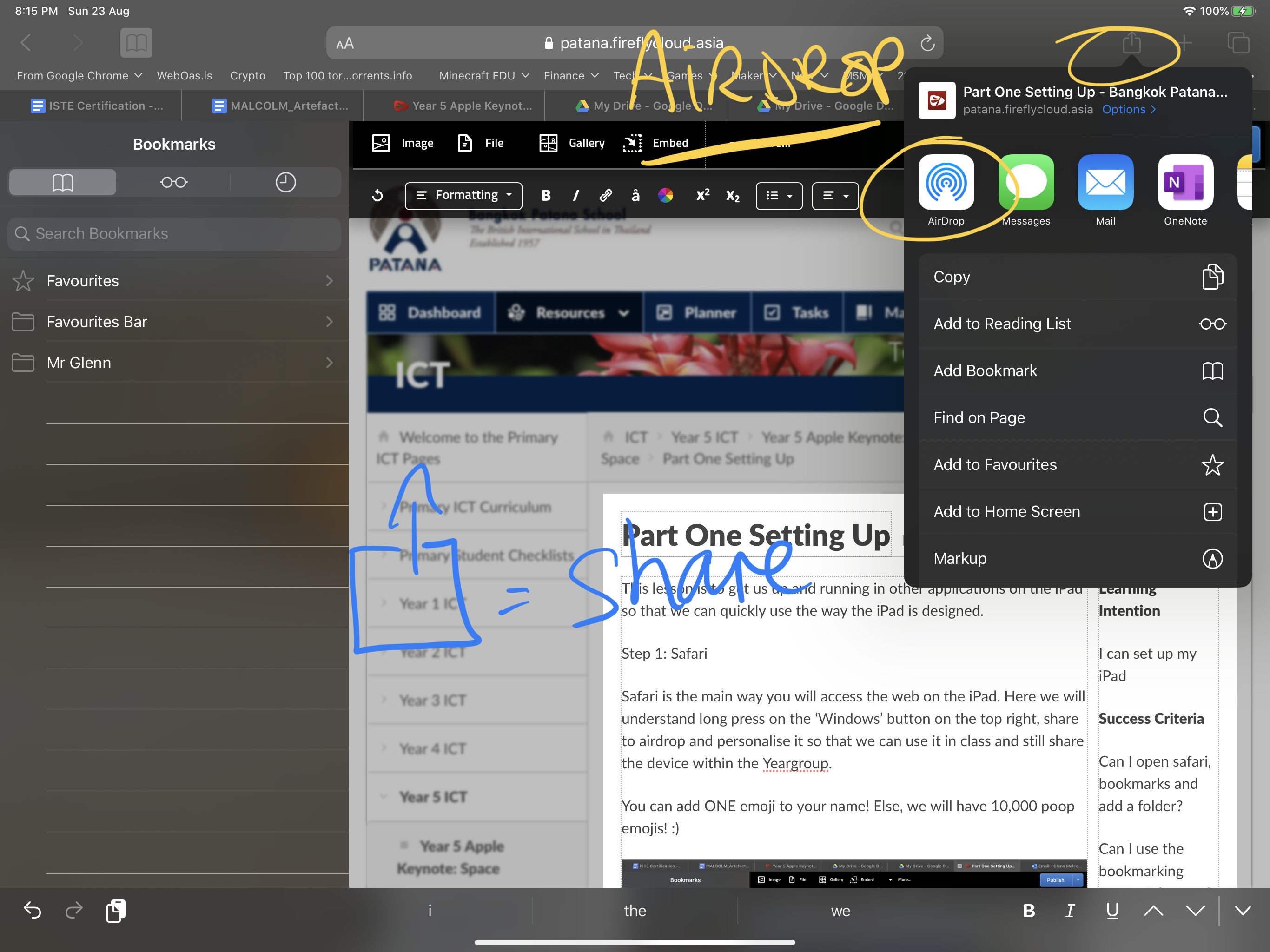This screenshot has height=952, width=1270.
Task: Tap the keyboard bar undo arrow
Action: (x=32, y=910)
